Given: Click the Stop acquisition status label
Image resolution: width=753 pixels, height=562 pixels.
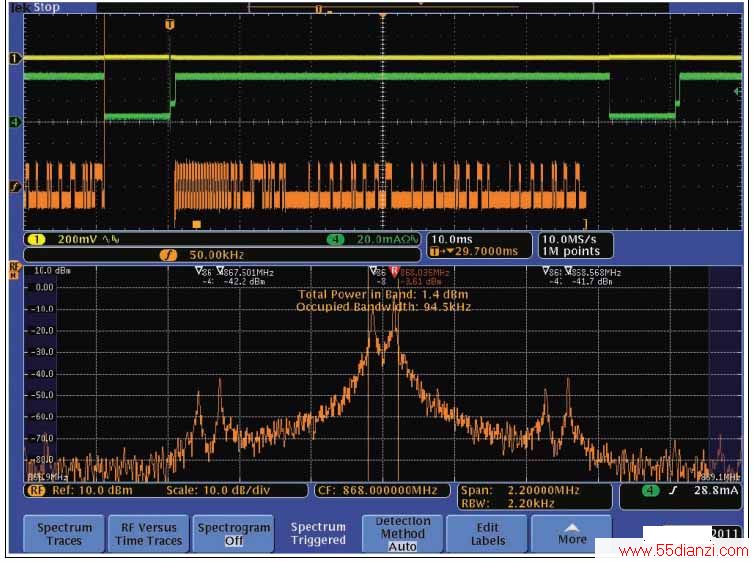Looking at the screenshot, I should (47, 7).
